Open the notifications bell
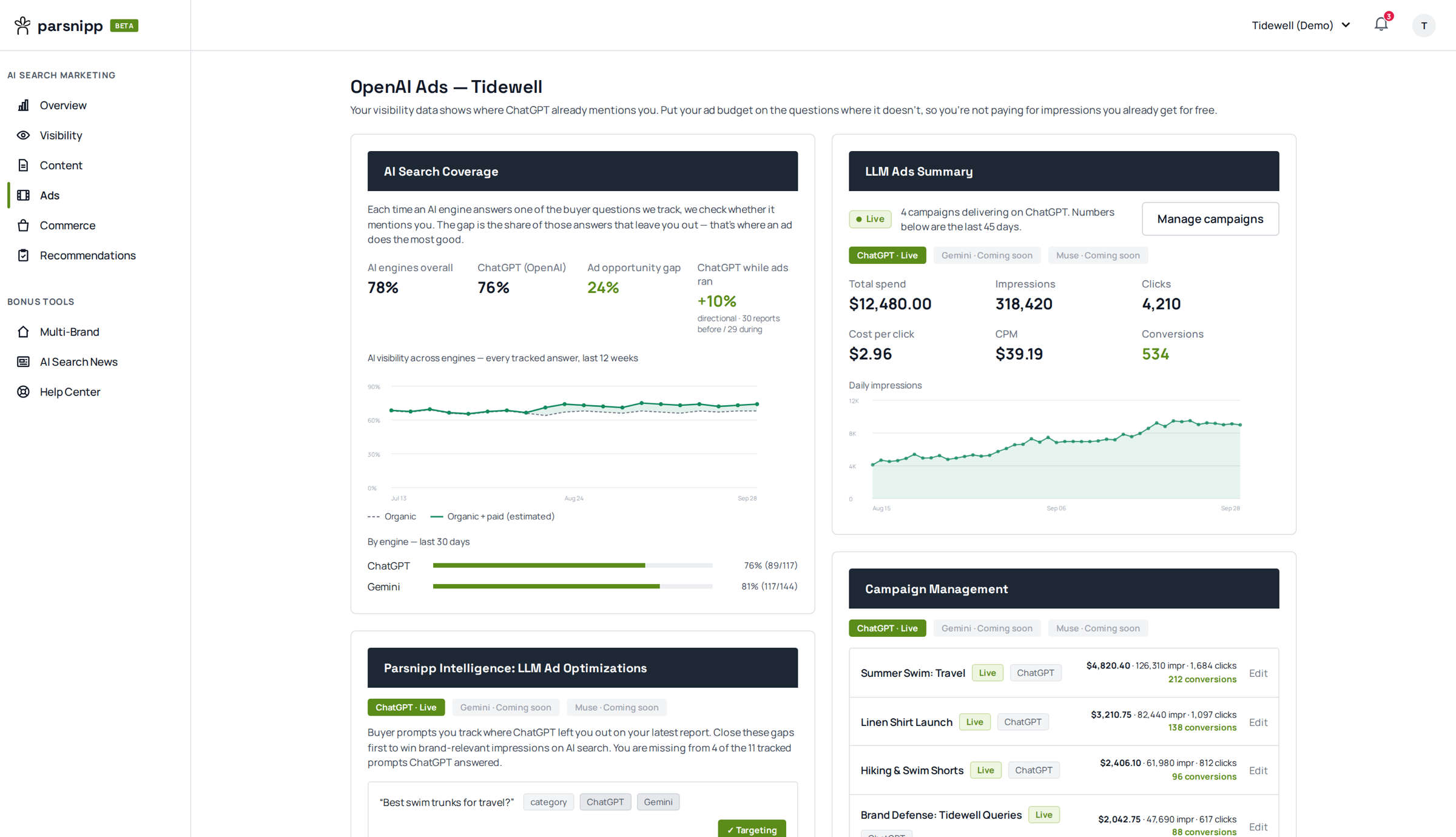 1381,25
